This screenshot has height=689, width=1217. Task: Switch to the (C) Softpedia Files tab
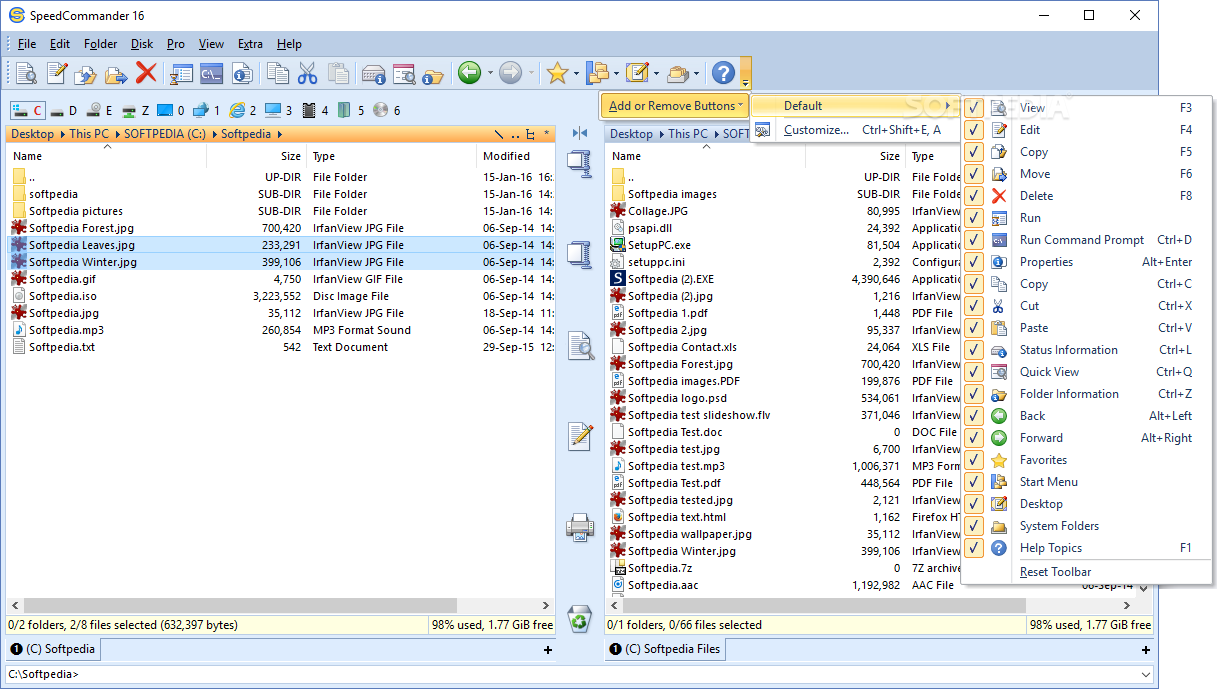coord(665,649)
